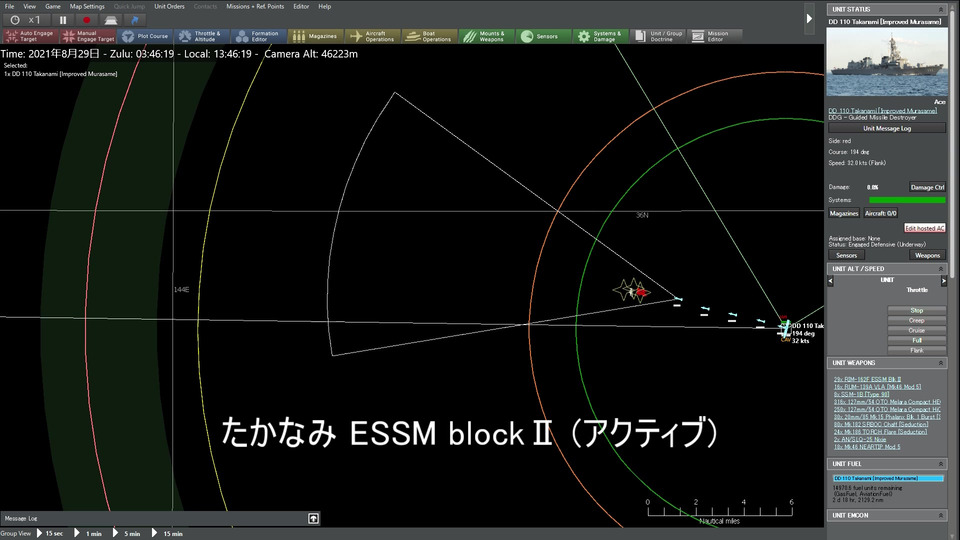Screen dimensions: 960x540
Task: Start recording with the red record button
Action: click(86, 20)
